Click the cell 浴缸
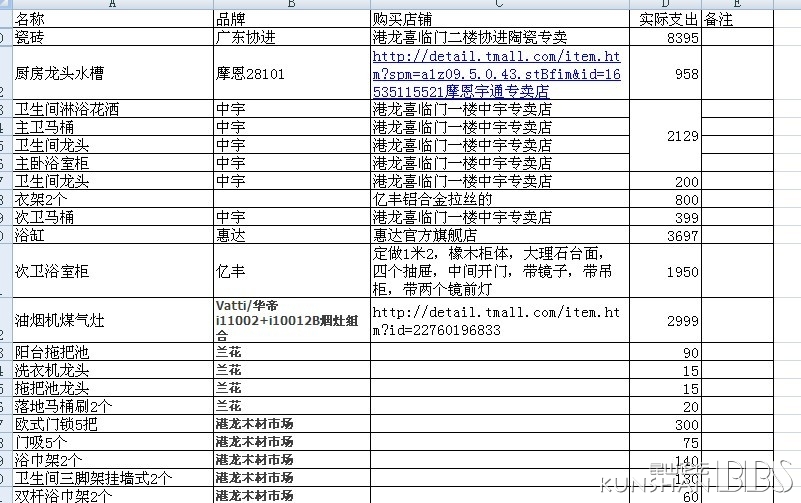Screen dimensions: 801x503 click(112, 235)
